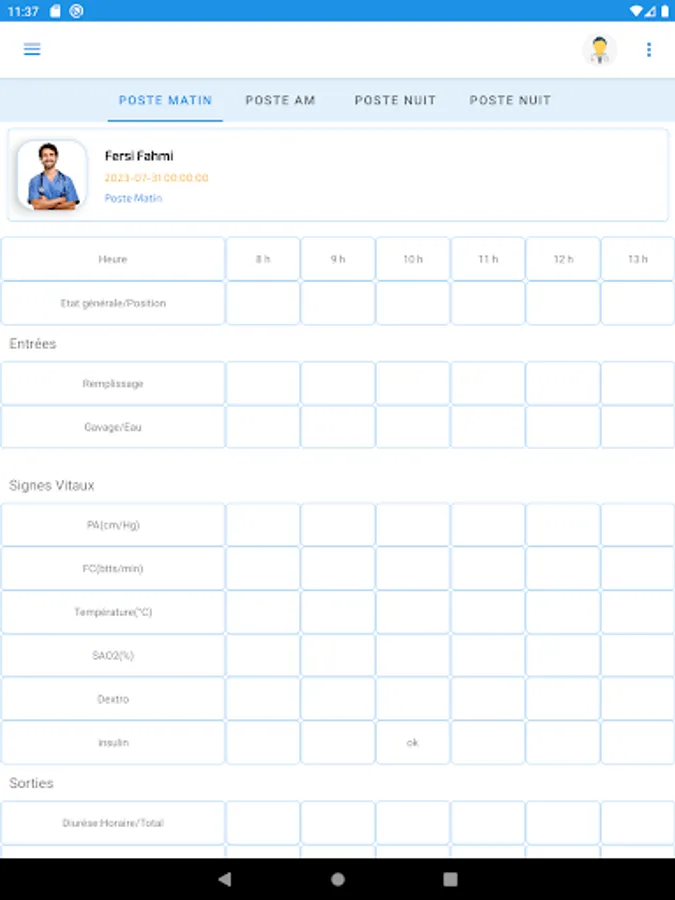
Task: Switch to the first POSTE NUIT tab
Action: coord(395,100)
